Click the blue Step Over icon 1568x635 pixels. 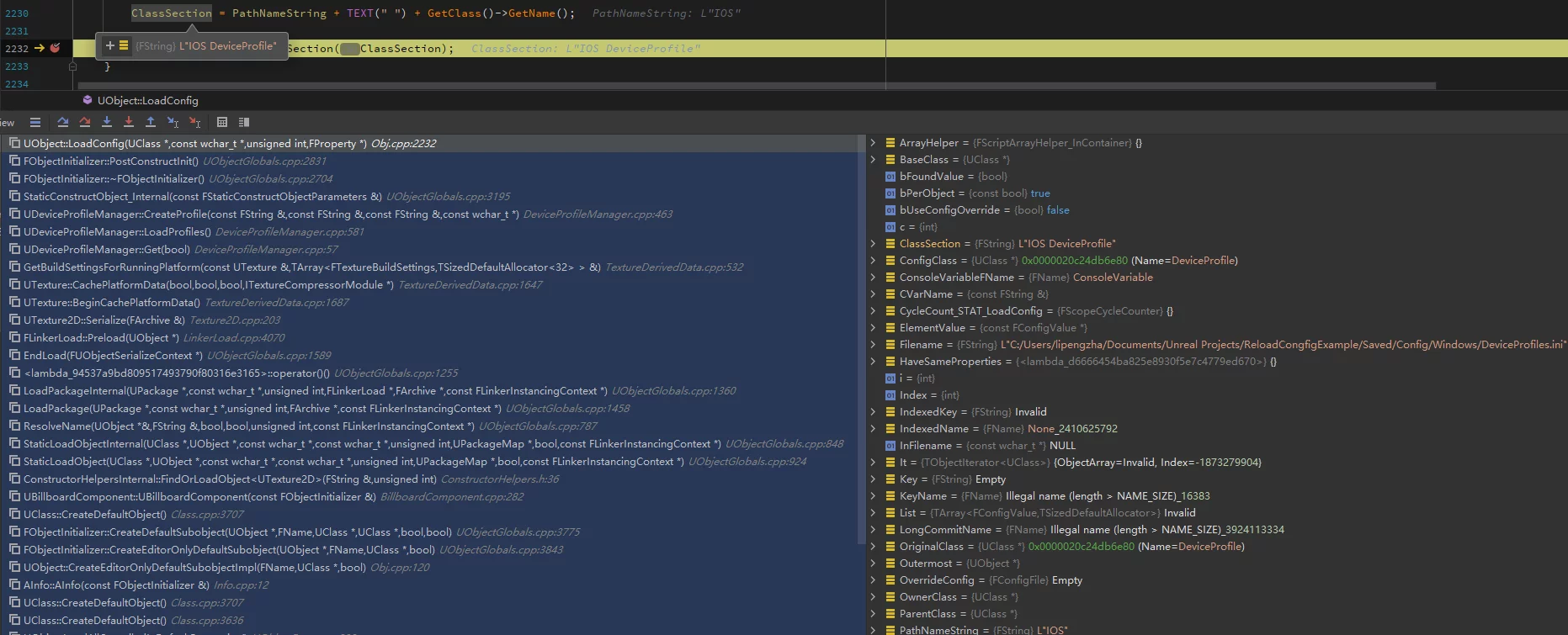(63, 122)
